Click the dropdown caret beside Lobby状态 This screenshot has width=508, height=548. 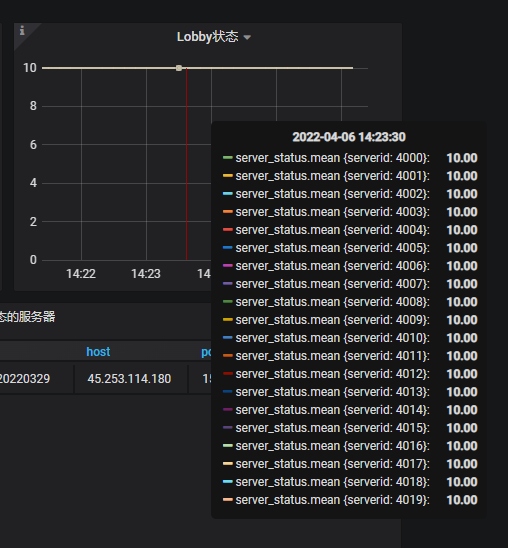tap(247, 37)
